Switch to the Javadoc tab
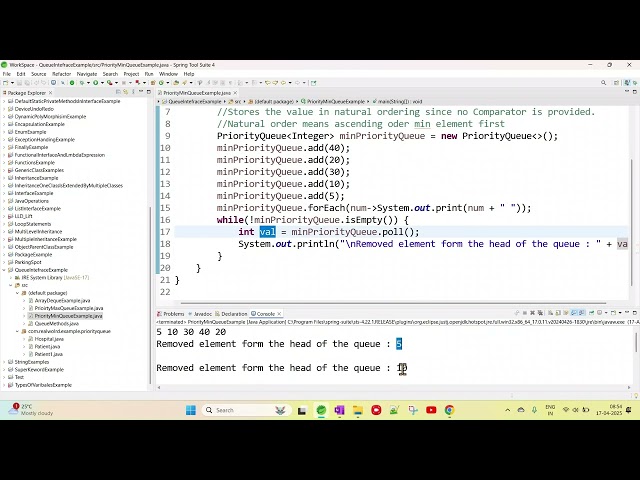The height and width of the screenshot is (480, 640). coord(200,314)
